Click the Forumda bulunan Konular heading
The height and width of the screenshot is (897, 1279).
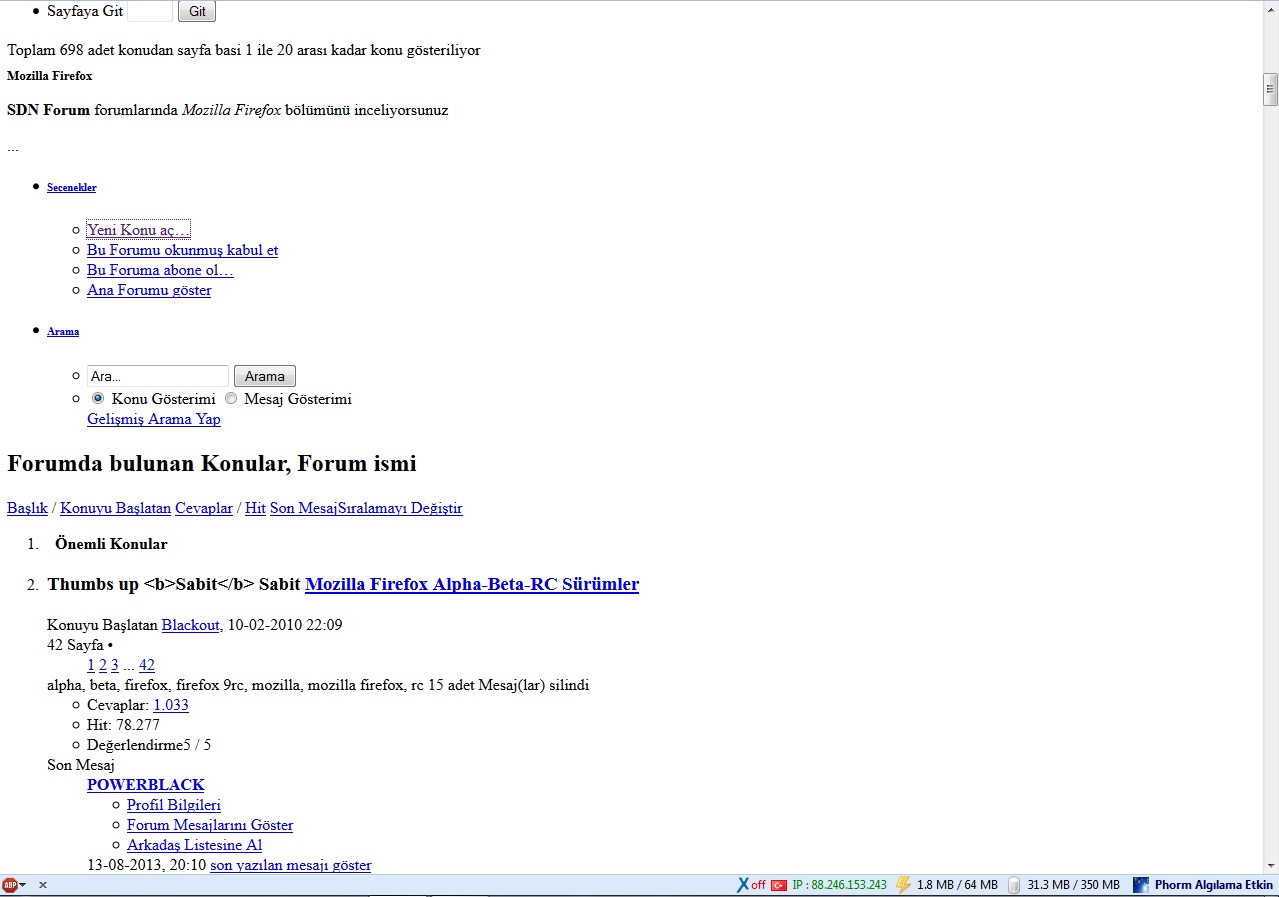(212, 464)
